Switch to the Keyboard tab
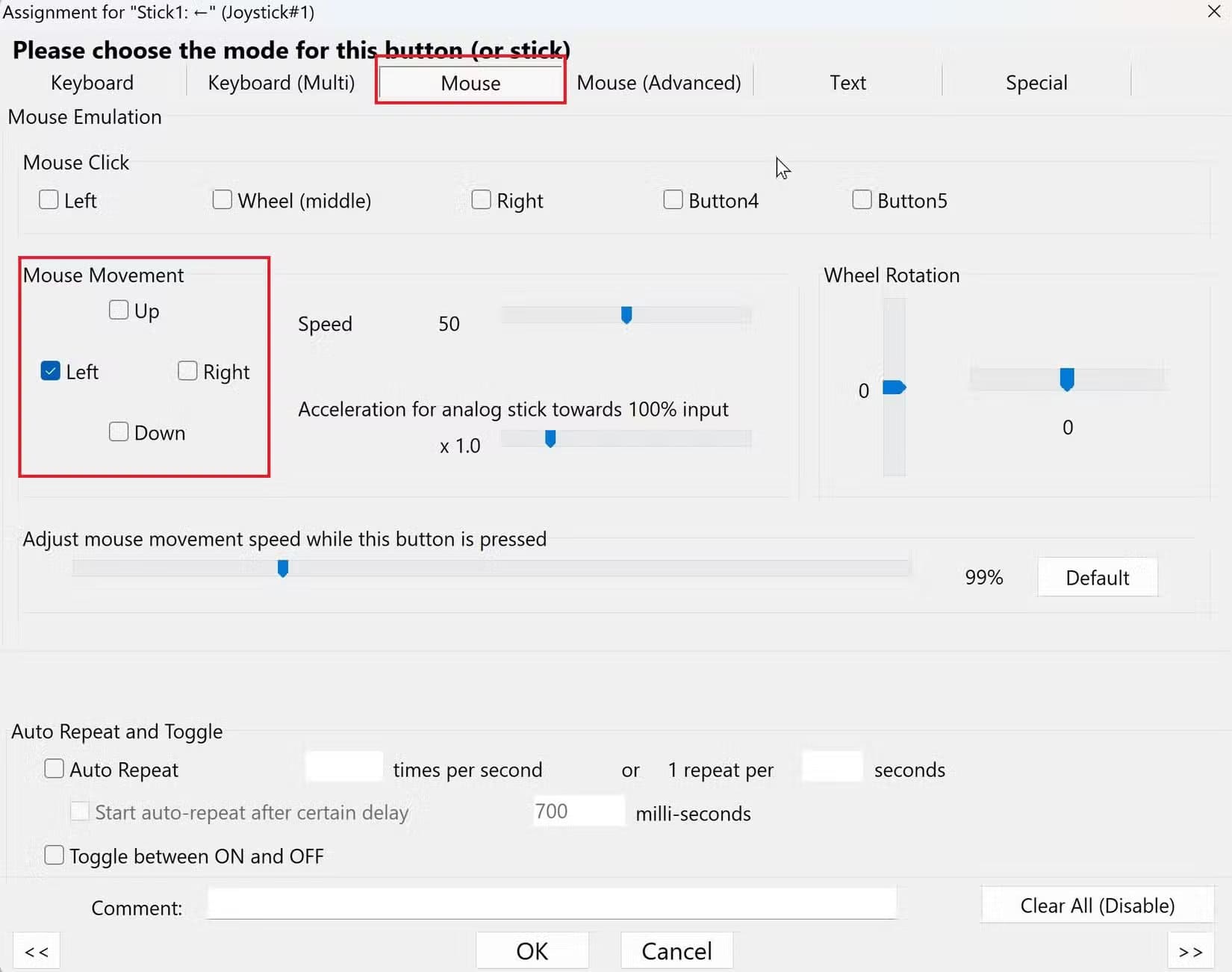The image size is (1232, 972). point(93,82)
